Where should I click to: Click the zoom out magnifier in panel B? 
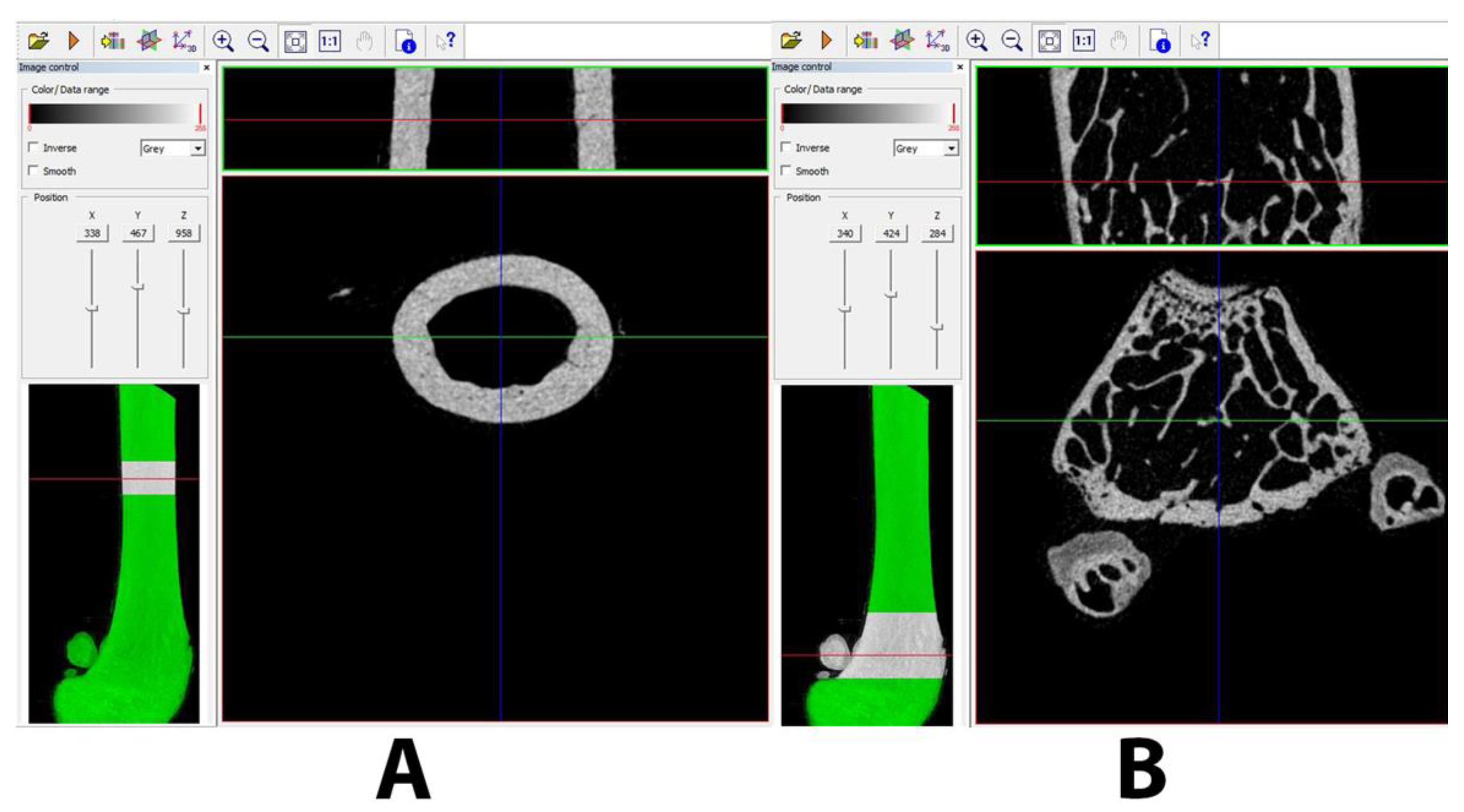pyautogui.click(x=1012, y=41)
